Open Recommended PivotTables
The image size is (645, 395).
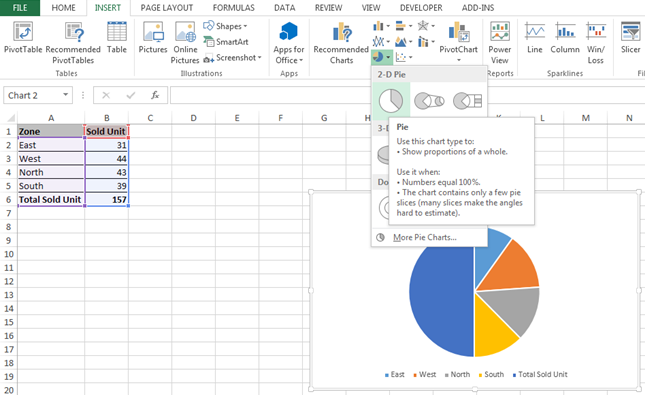(73, 43)
